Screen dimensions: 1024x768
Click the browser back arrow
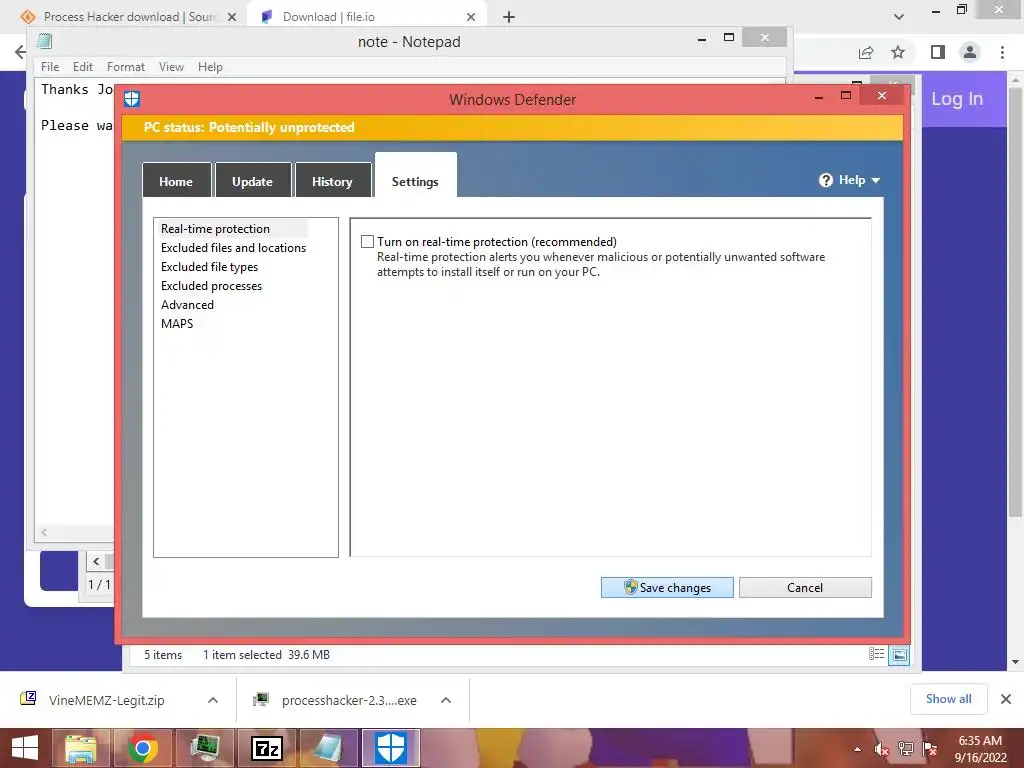(x=20, y=52)
